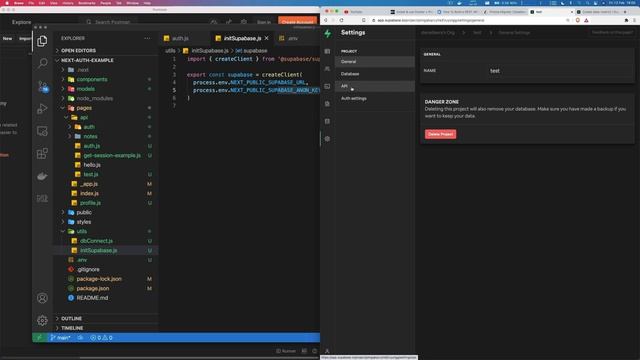Open the Docker view in VS Code

42,176
